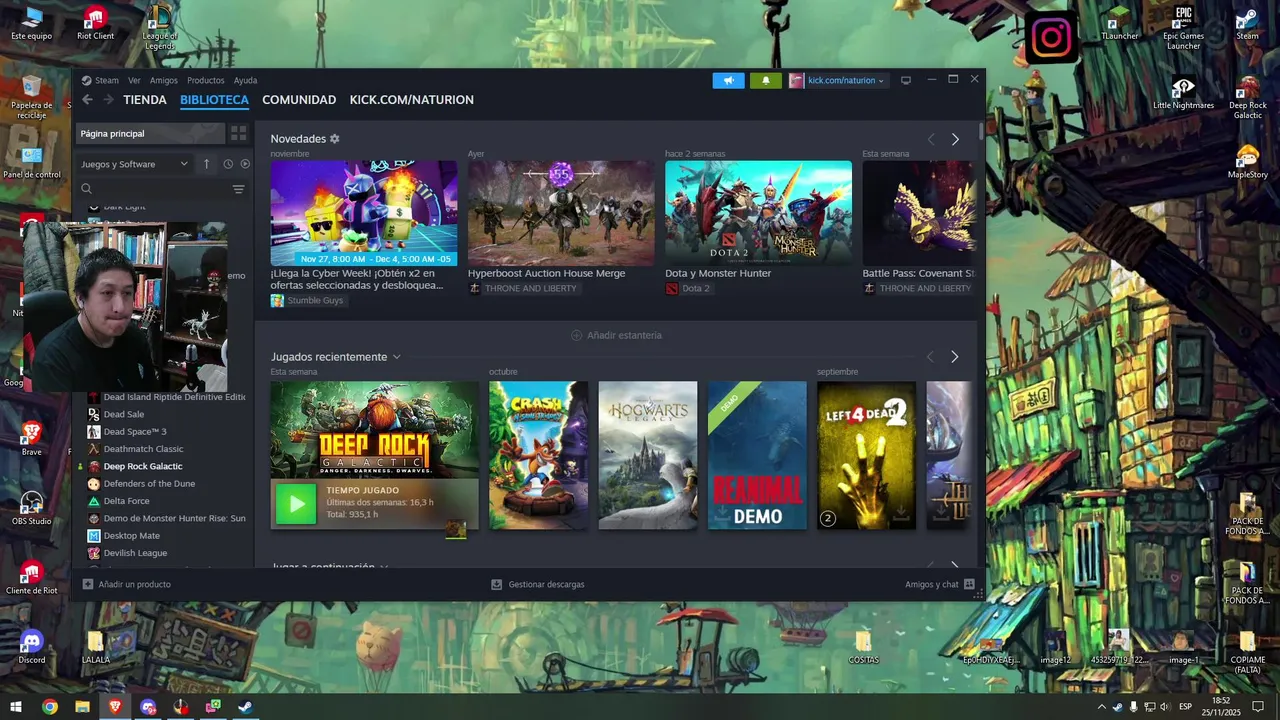The image size is (1280, 720).
Task: Open Crash Bandicoot game cover
Action: click(538, 455)
